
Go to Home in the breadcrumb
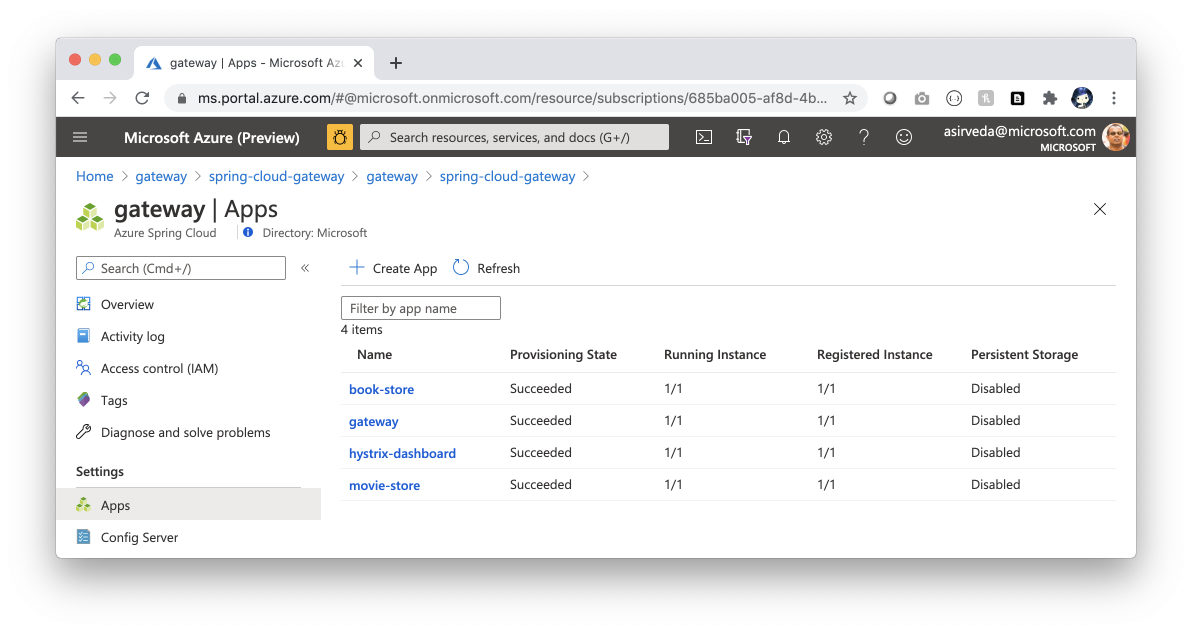[x=94, y=176]
